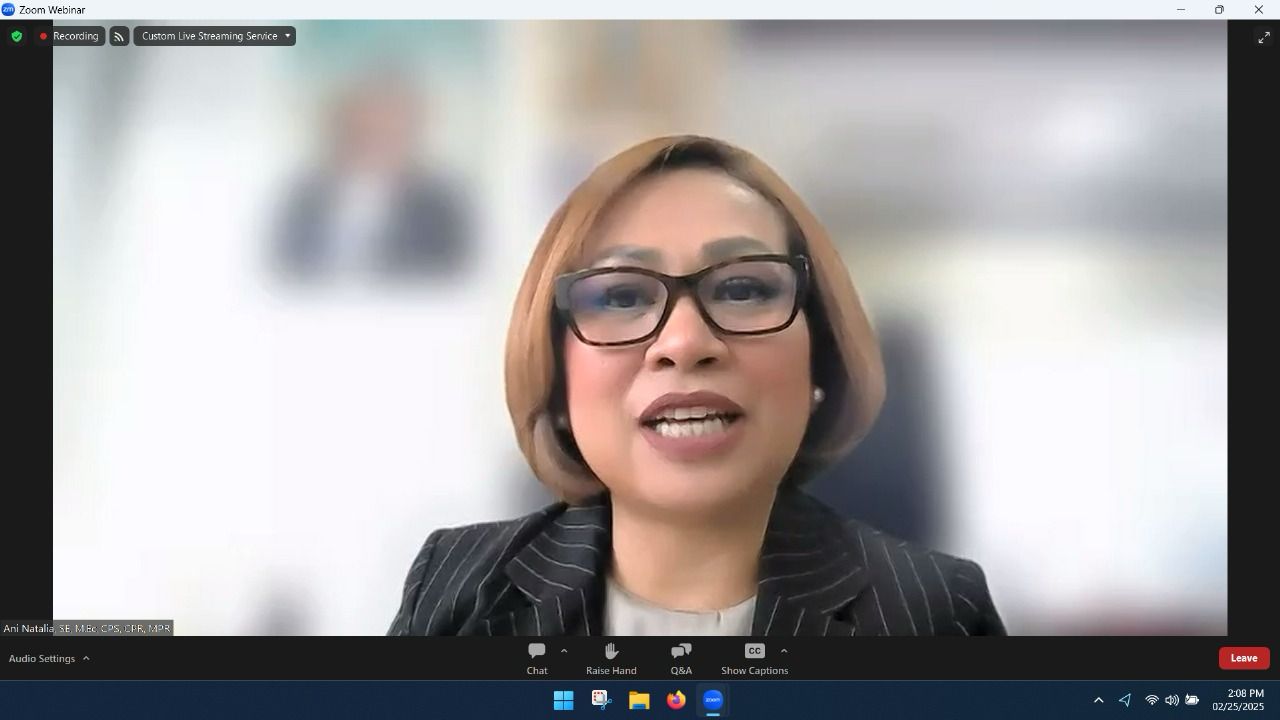Open Firefox from the taskbar
The width and height of the screenshot is (1280, 720).
[676, 700]
